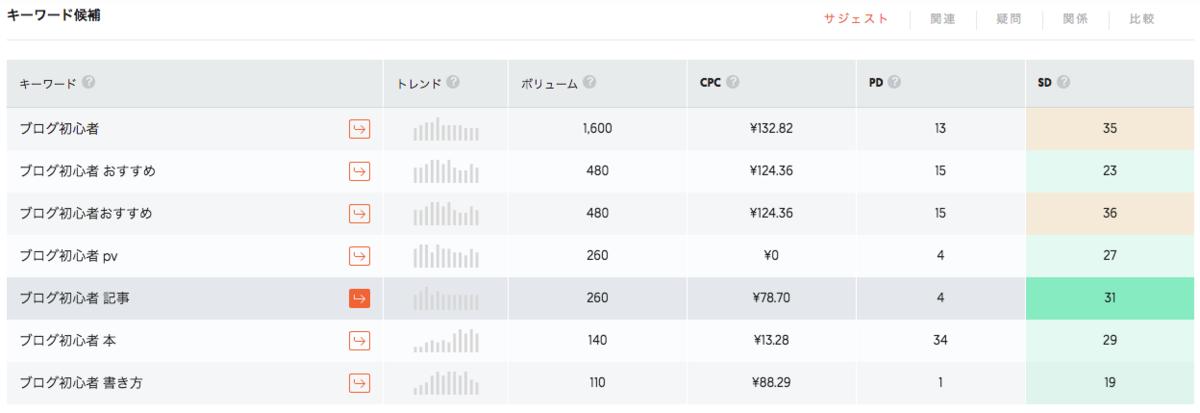Click volume value 140
1200x413 pixels.
(x=597, y=341)
